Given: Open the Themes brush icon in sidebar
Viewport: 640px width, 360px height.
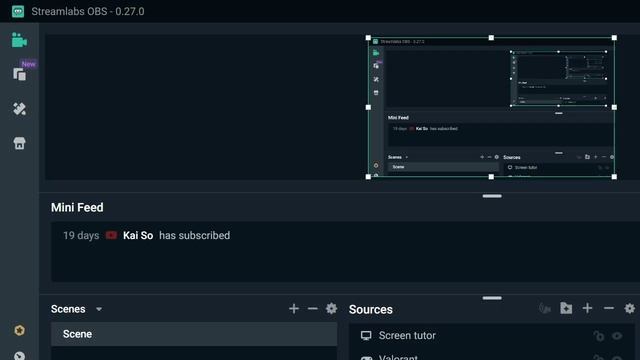Looking at the screenshot, I should [19, 109].
